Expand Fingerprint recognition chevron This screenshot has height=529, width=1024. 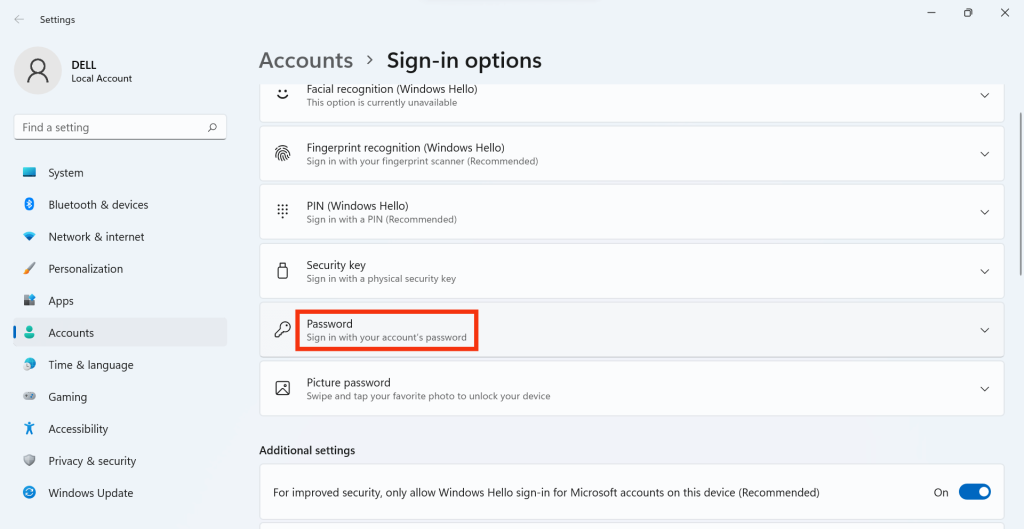click(984, 154)
